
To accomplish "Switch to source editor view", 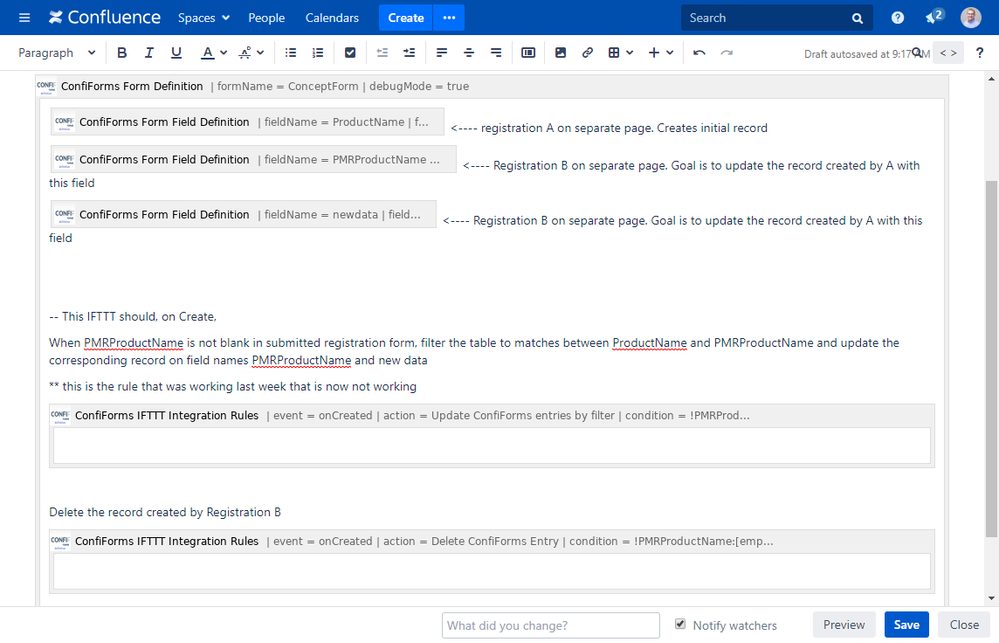I will [x=948, y=53].
